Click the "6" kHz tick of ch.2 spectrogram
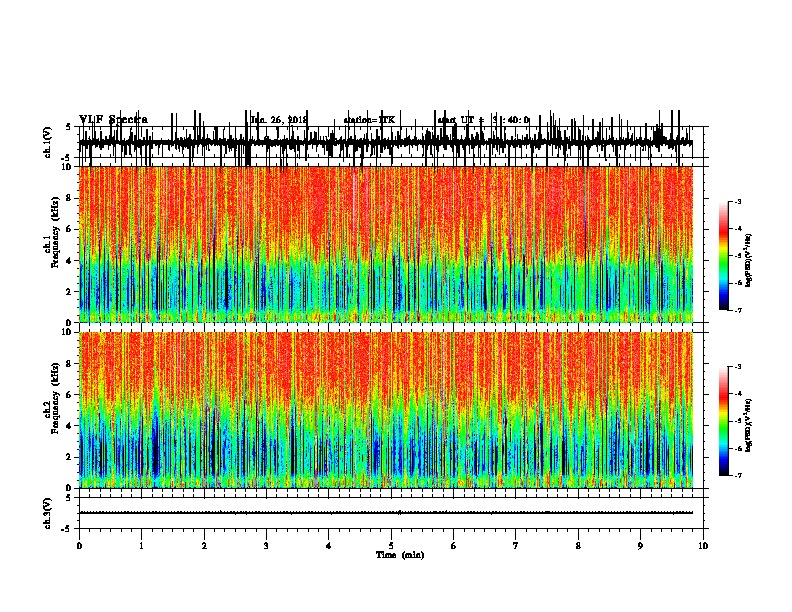 click(69, 395)
